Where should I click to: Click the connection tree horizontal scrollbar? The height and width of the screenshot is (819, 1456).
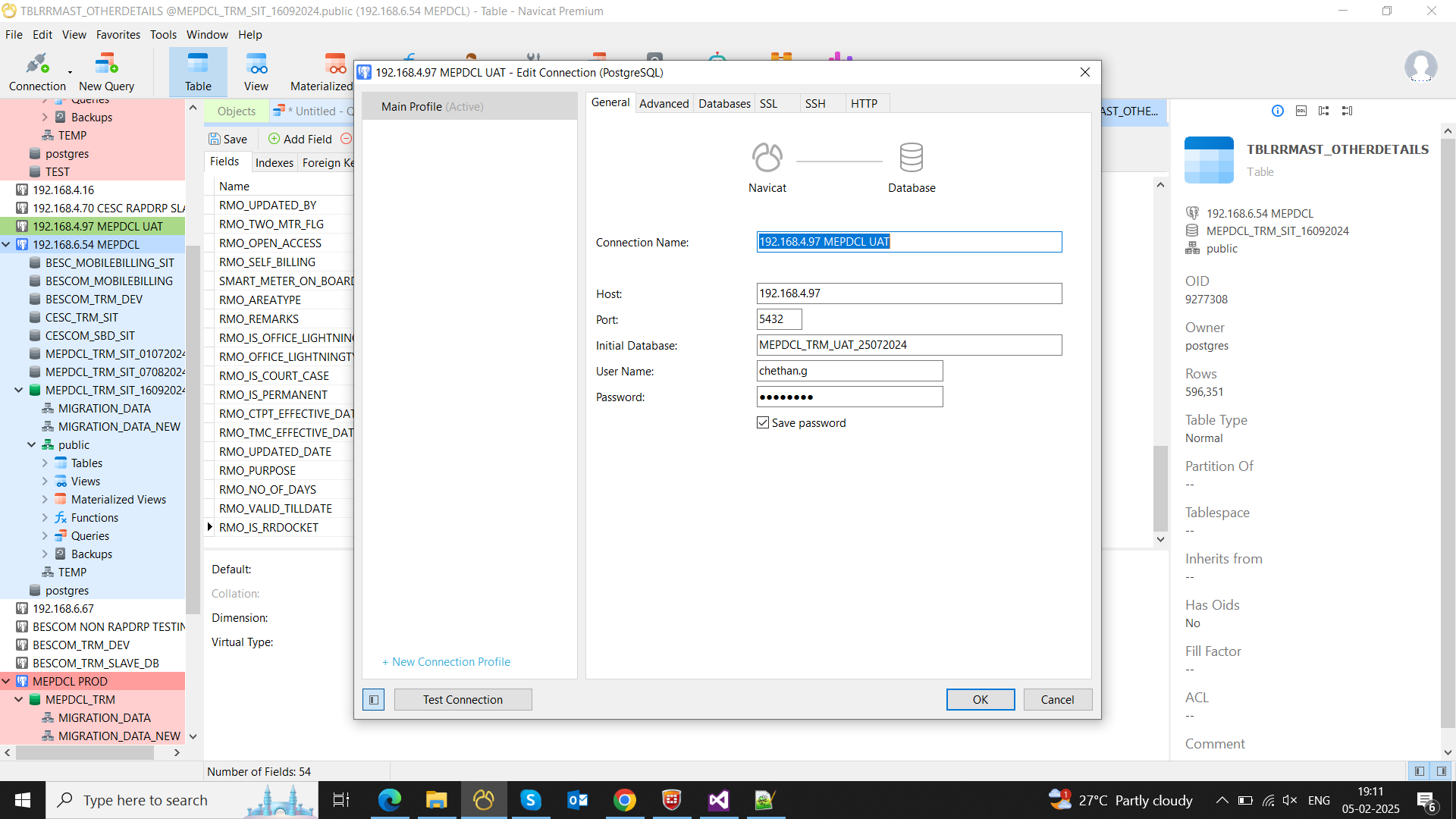tap(83, 753)
